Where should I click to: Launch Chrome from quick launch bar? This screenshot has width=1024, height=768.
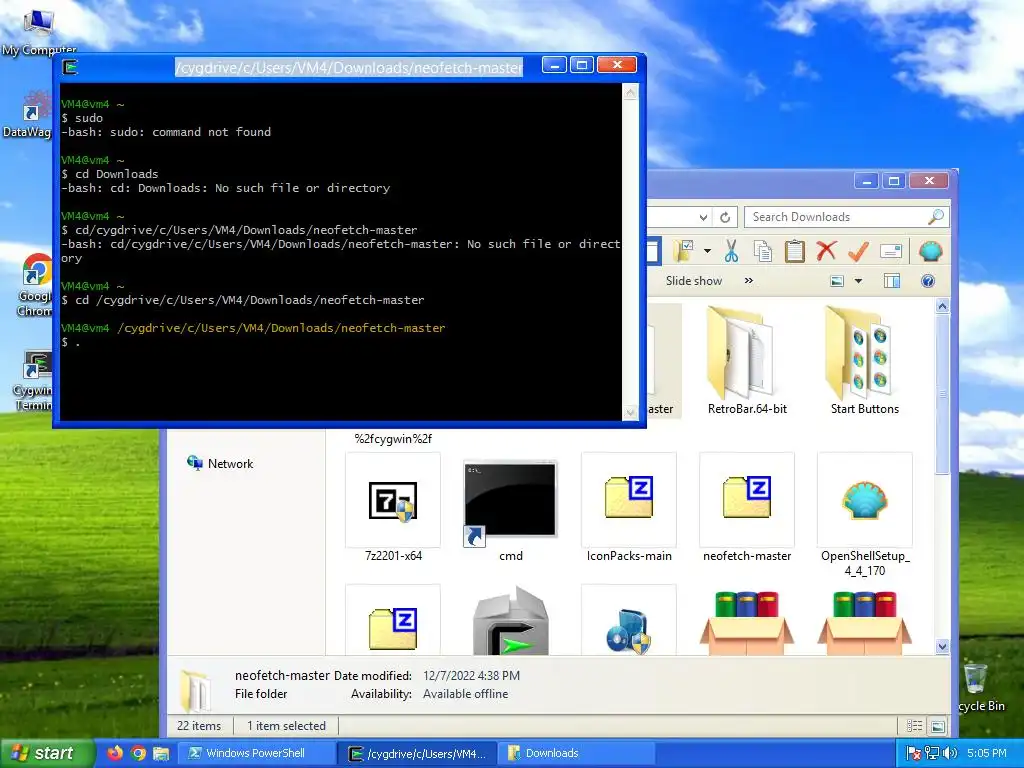coord(138,753)
